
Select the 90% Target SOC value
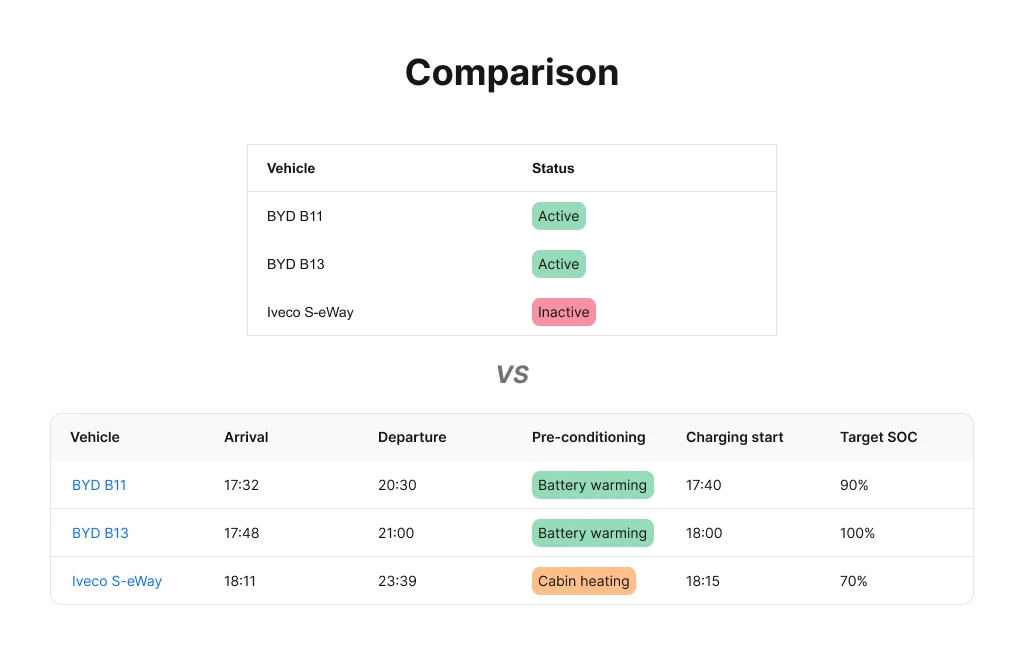pyautogui.click(x=853, y=485)
